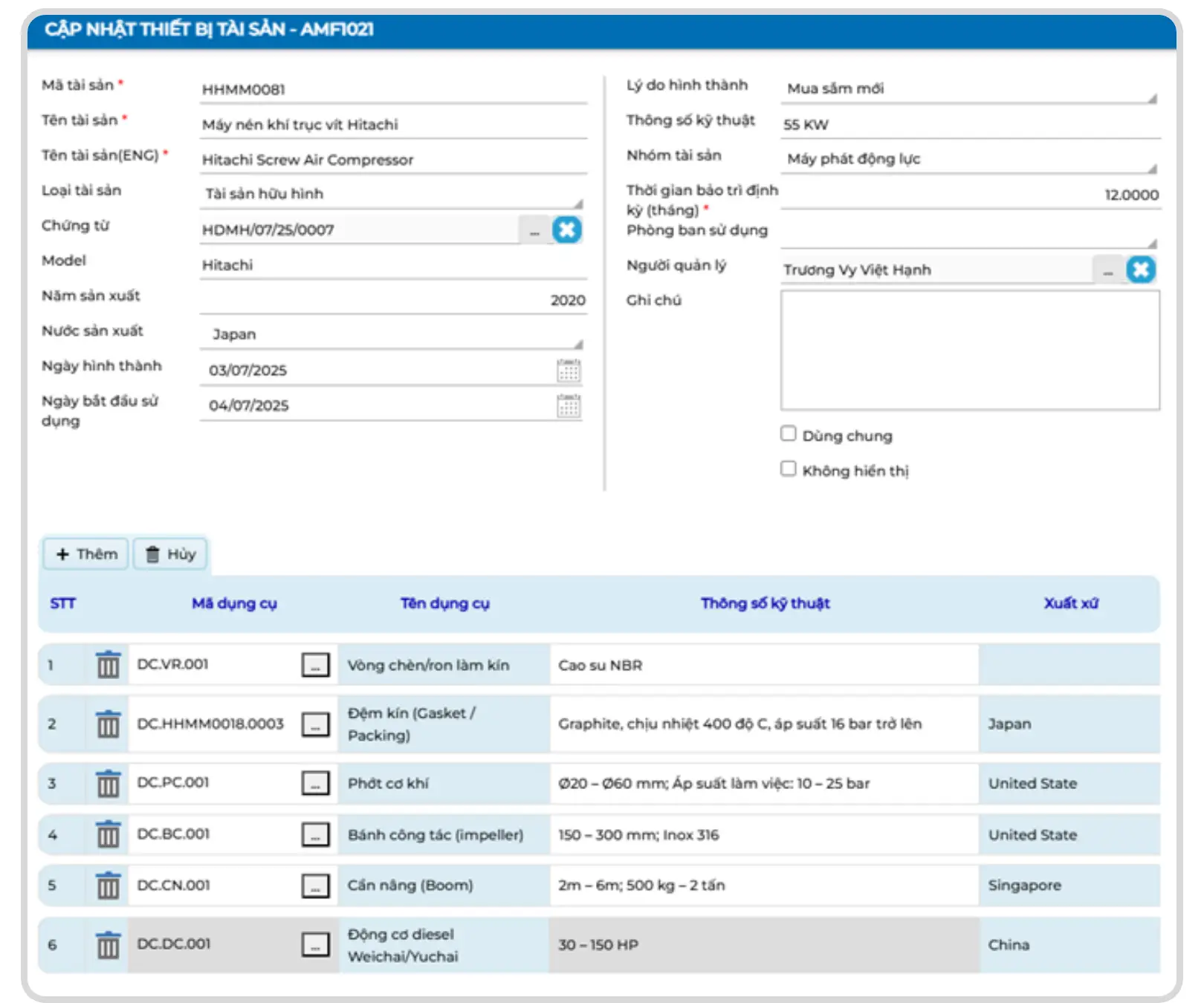Enable the Dùng chung checkbox
Image resolution: width=1204 pixels, height=1003 pixels.
pos(789,434)
